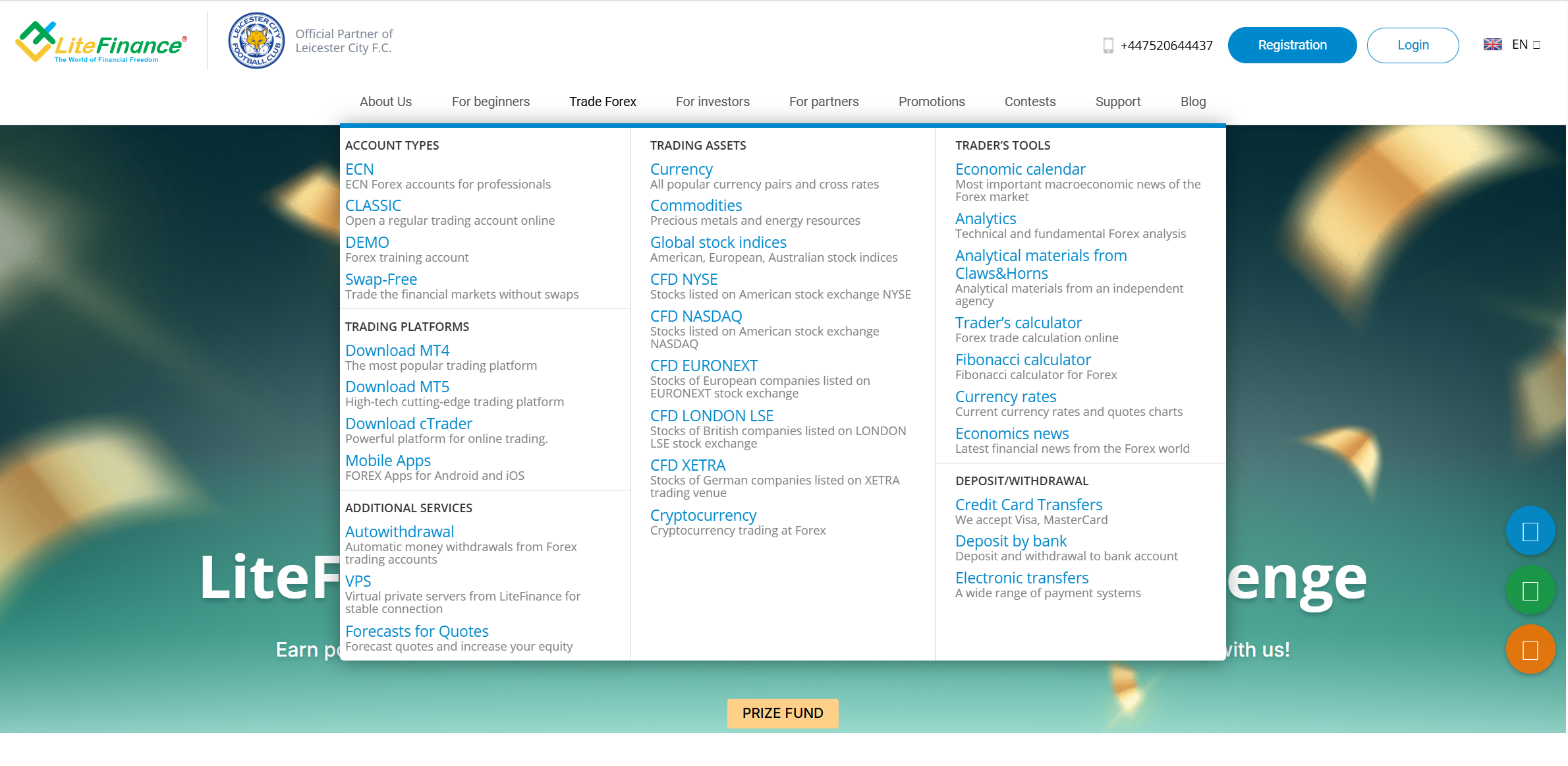
Task: Click the 'ADDITIONAL SERVICES' section heading
Action: [x=408, y=508]
